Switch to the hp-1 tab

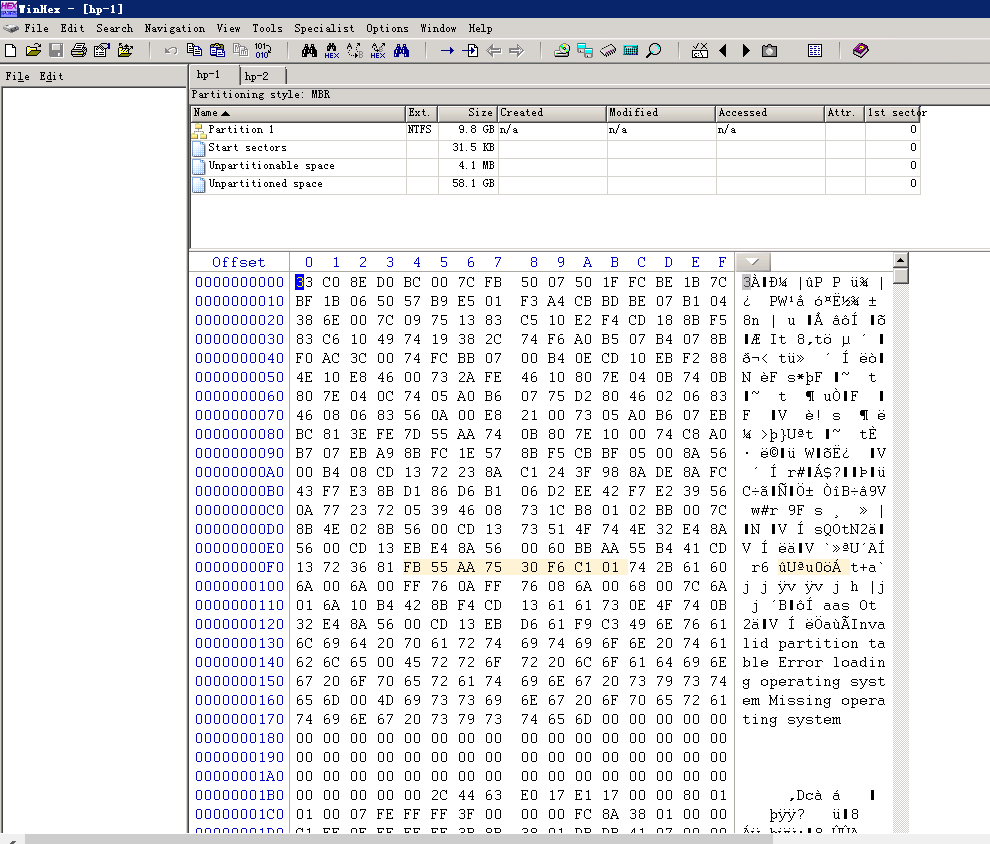[x=214, y=74]
